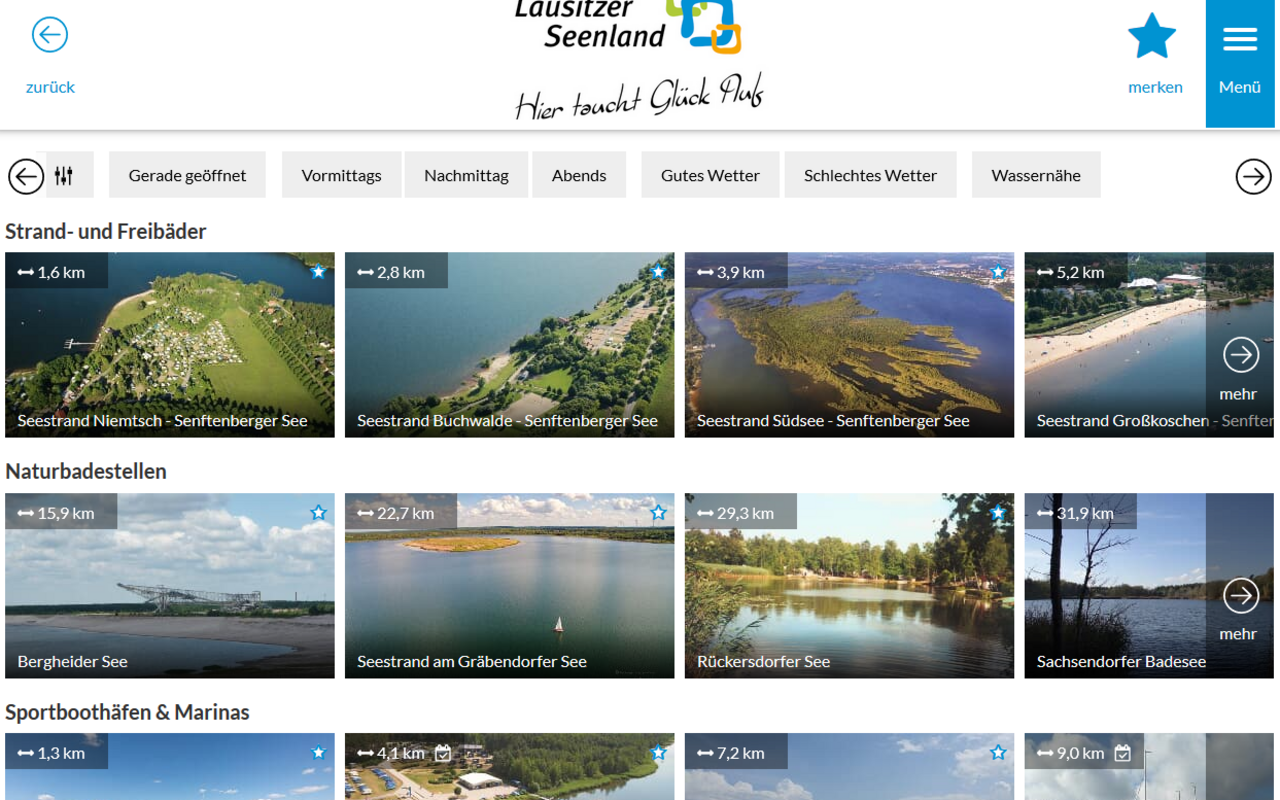1280x800 pixels.
Task: Select the Wassernähe filter
Action: [1036, 175]
